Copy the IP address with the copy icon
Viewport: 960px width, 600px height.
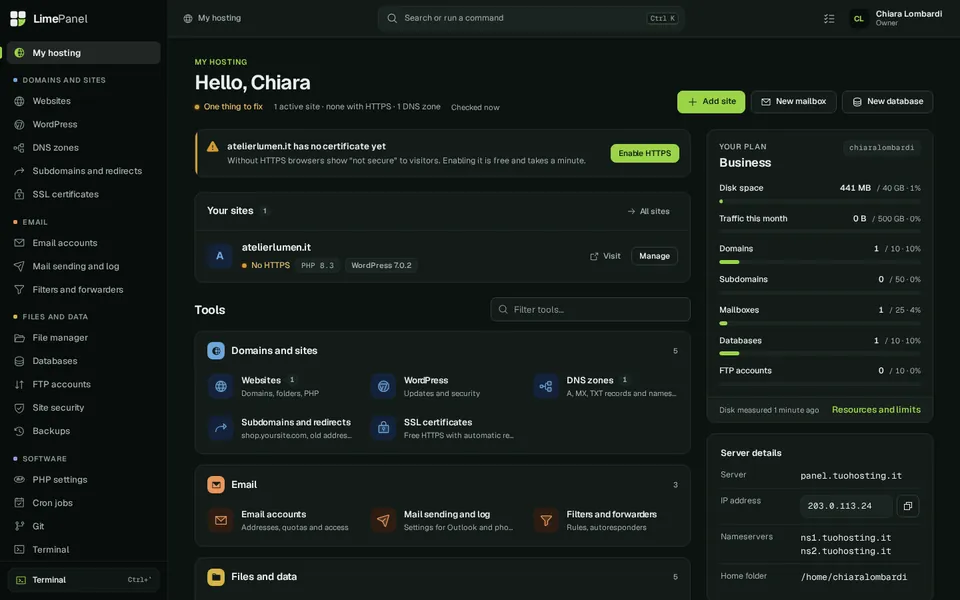[x=908, y=506]
